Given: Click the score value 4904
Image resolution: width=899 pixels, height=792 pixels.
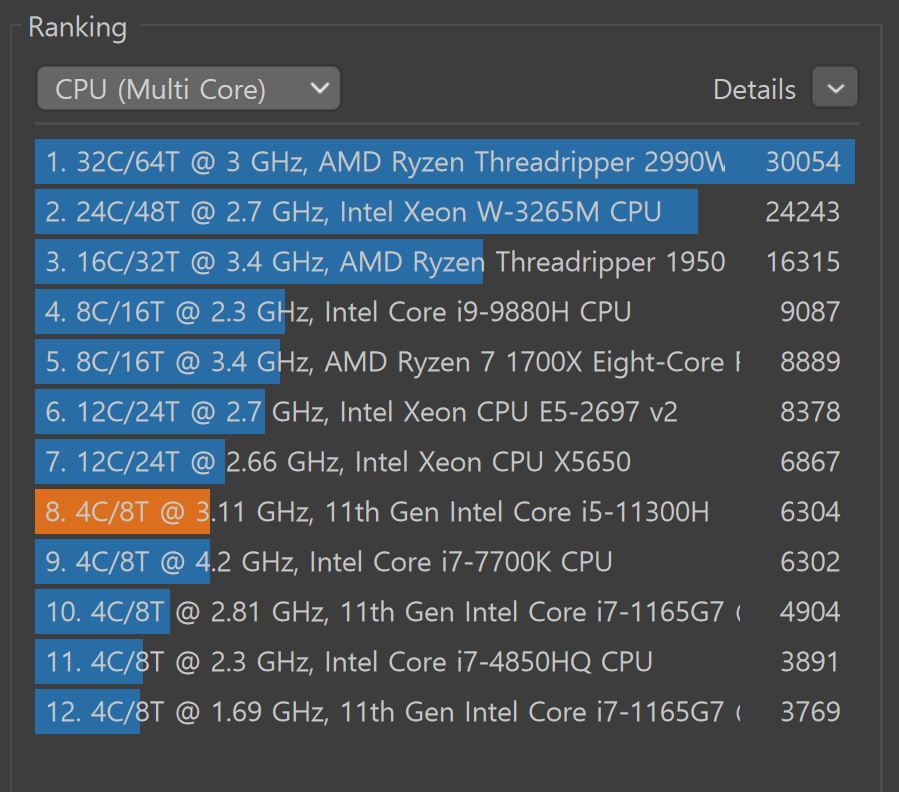Looking at the screenshot, I should click(810, 612).
